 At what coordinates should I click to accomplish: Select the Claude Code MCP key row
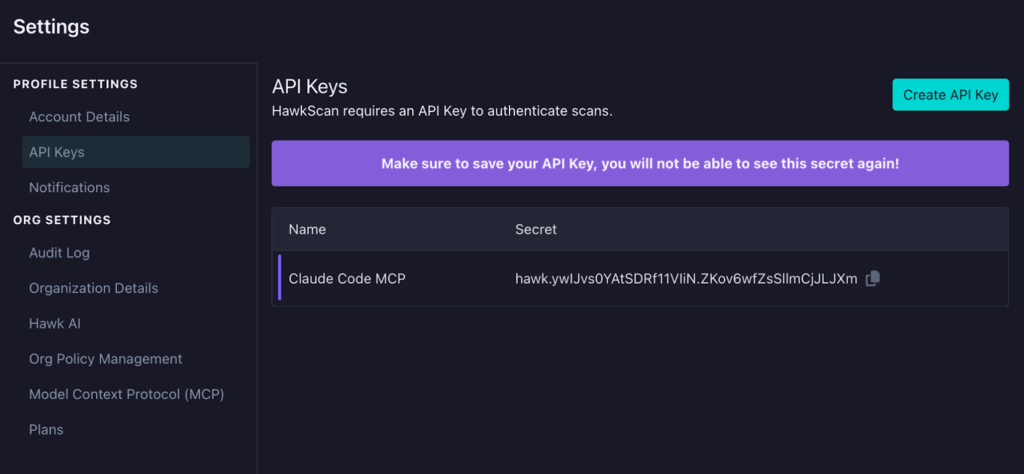(346, 279)
